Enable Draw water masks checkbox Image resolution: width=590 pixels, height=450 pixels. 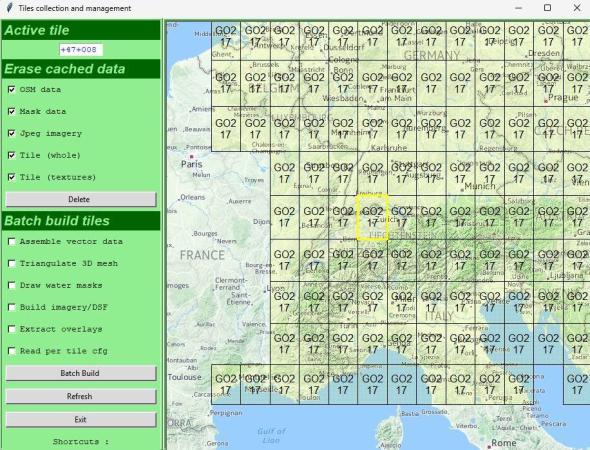(12, 285)
